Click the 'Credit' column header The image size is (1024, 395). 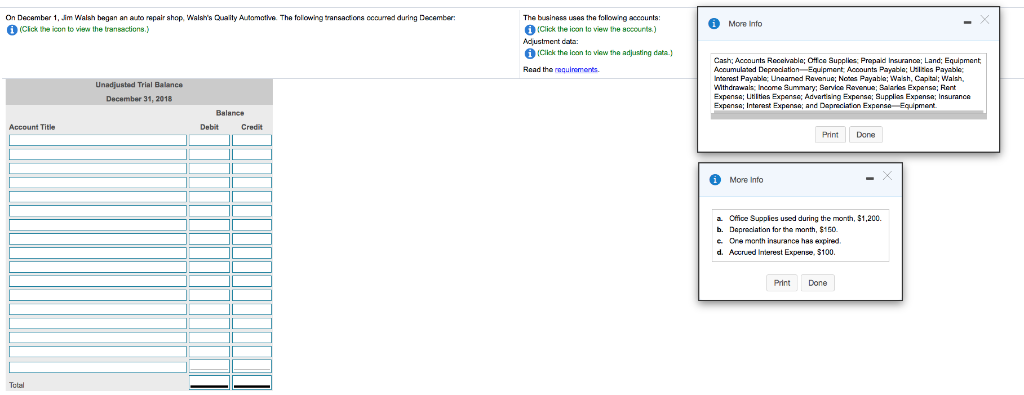coord(252,127)
